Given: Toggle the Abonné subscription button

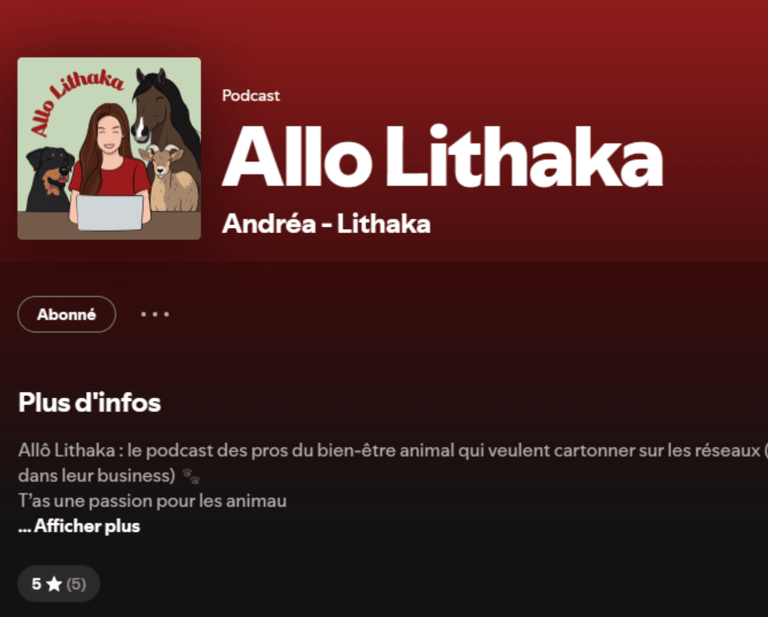Looking at the screenshot, I should pos(67,314).
